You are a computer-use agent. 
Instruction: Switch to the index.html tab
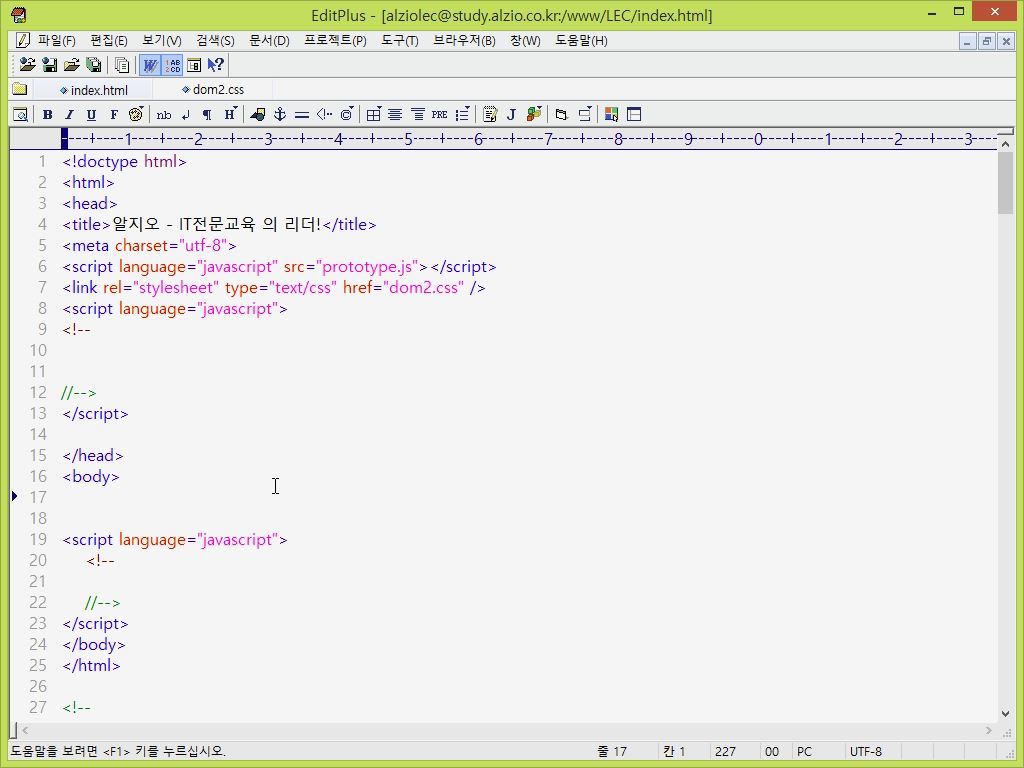click(93, 90)
